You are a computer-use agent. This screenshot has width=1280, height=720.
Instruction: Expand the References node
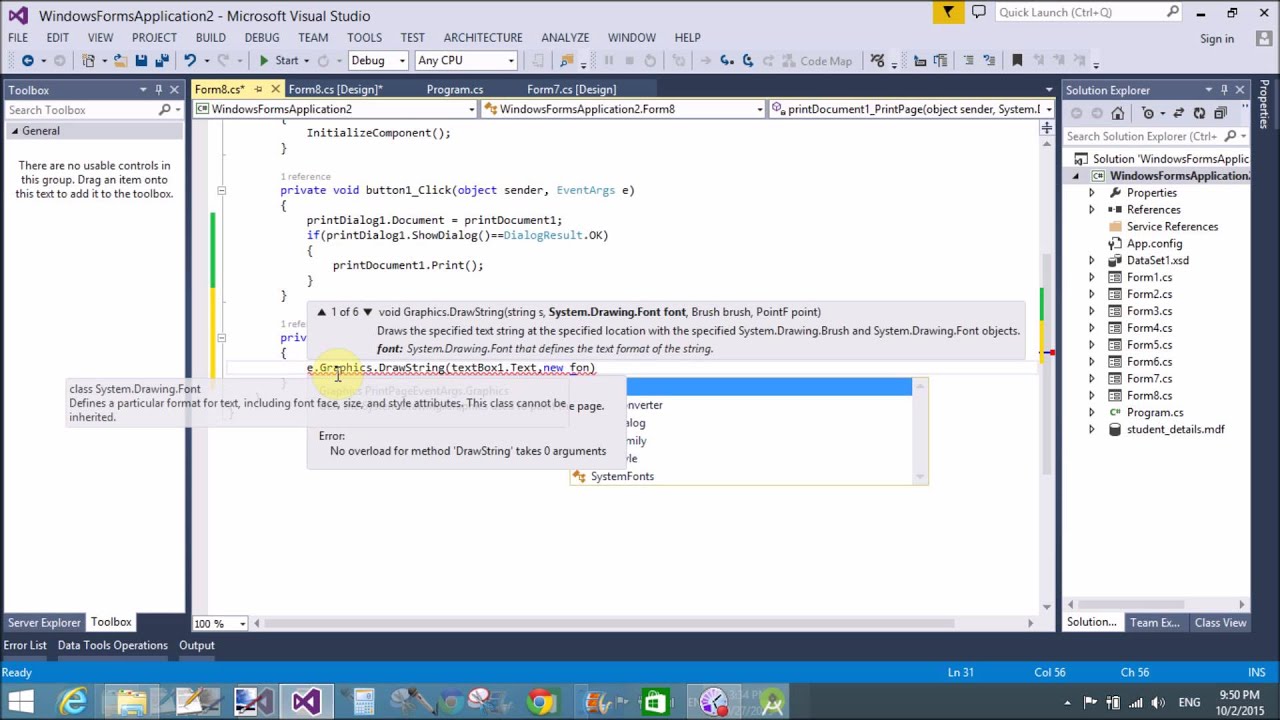(x=1091, y=210)
